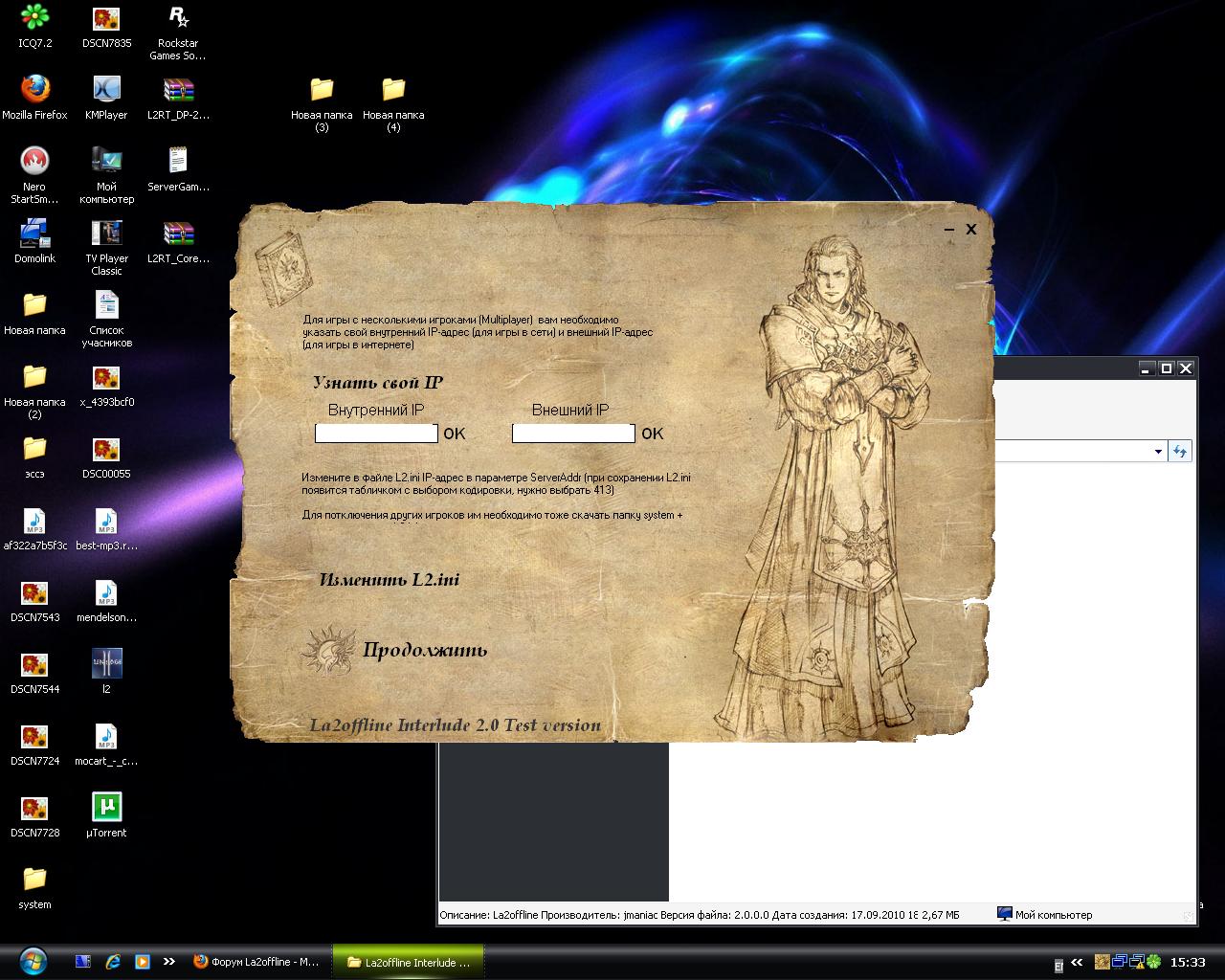Select the Новая папка folder under Domolink

point(34,313)
